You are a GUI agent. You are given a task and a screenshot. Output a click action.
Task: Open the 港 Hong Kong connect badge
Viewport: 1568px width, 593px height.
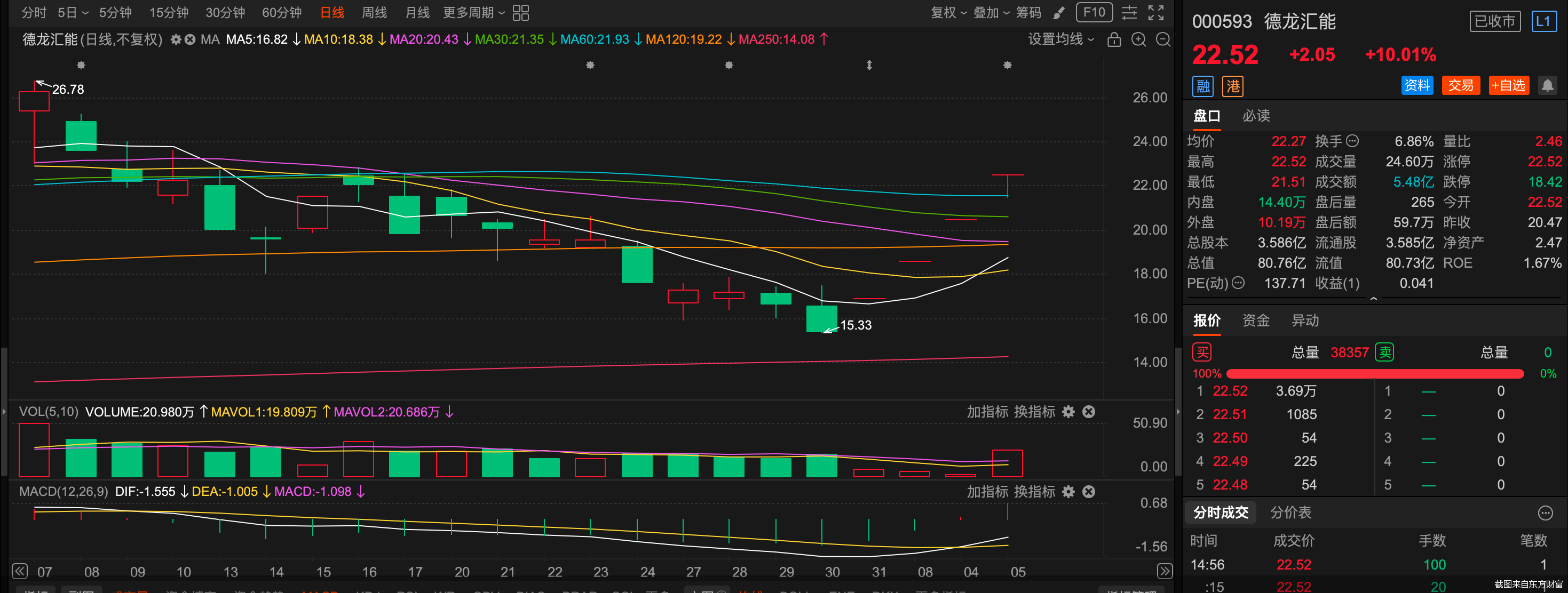[x=1233, y=86]
